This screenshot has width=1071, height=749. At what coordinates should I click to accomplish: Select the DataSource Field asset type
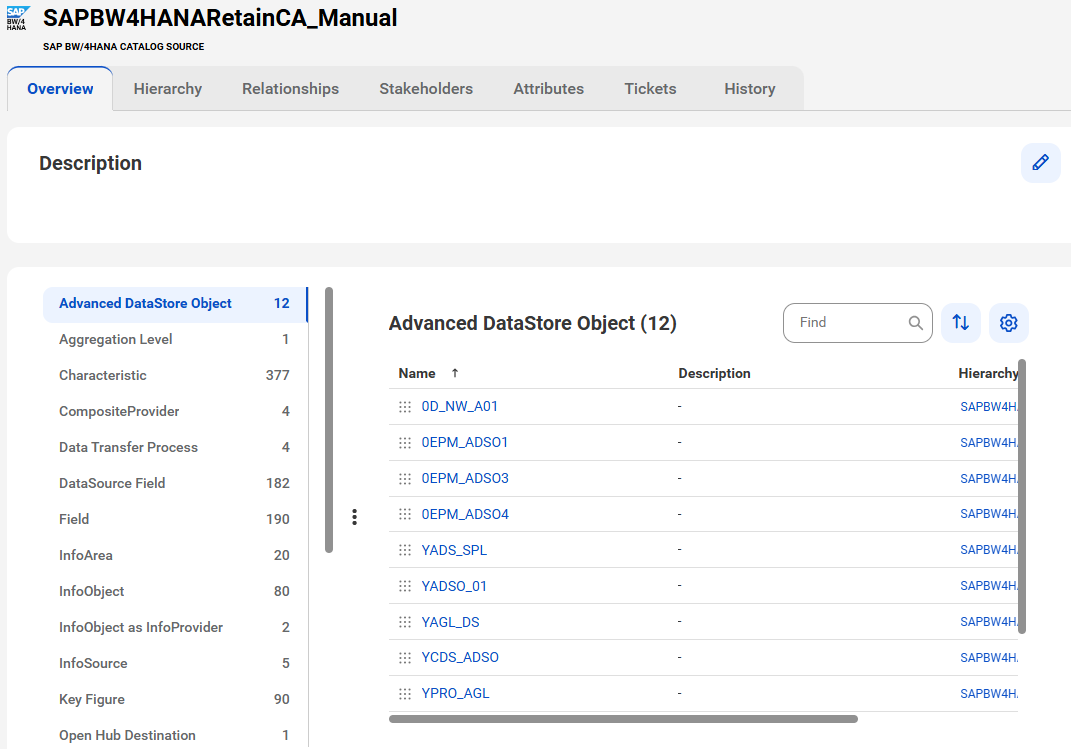175,483
